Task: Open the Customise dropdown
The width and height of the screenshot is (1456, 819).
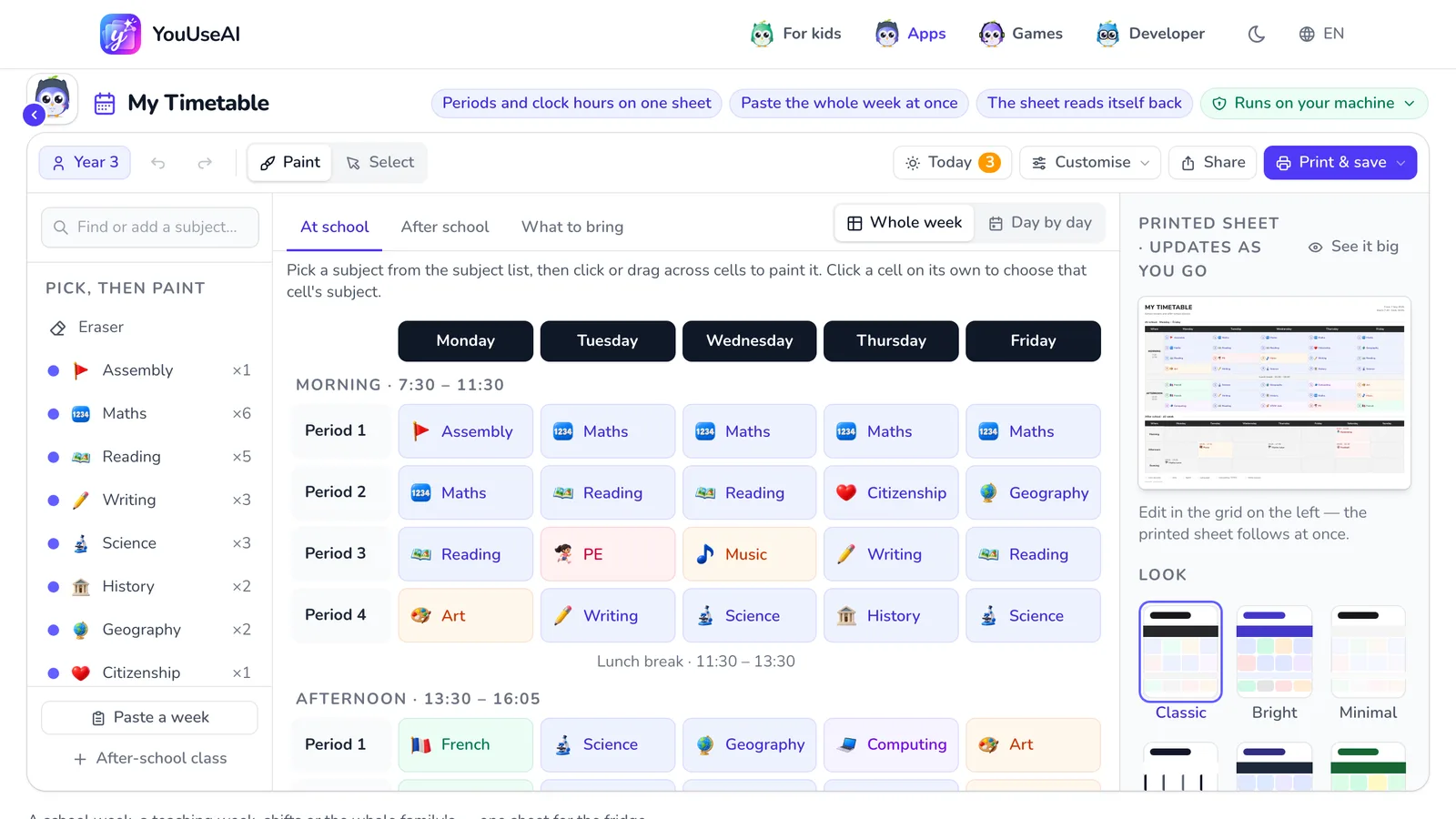Action: (1090, 163)
